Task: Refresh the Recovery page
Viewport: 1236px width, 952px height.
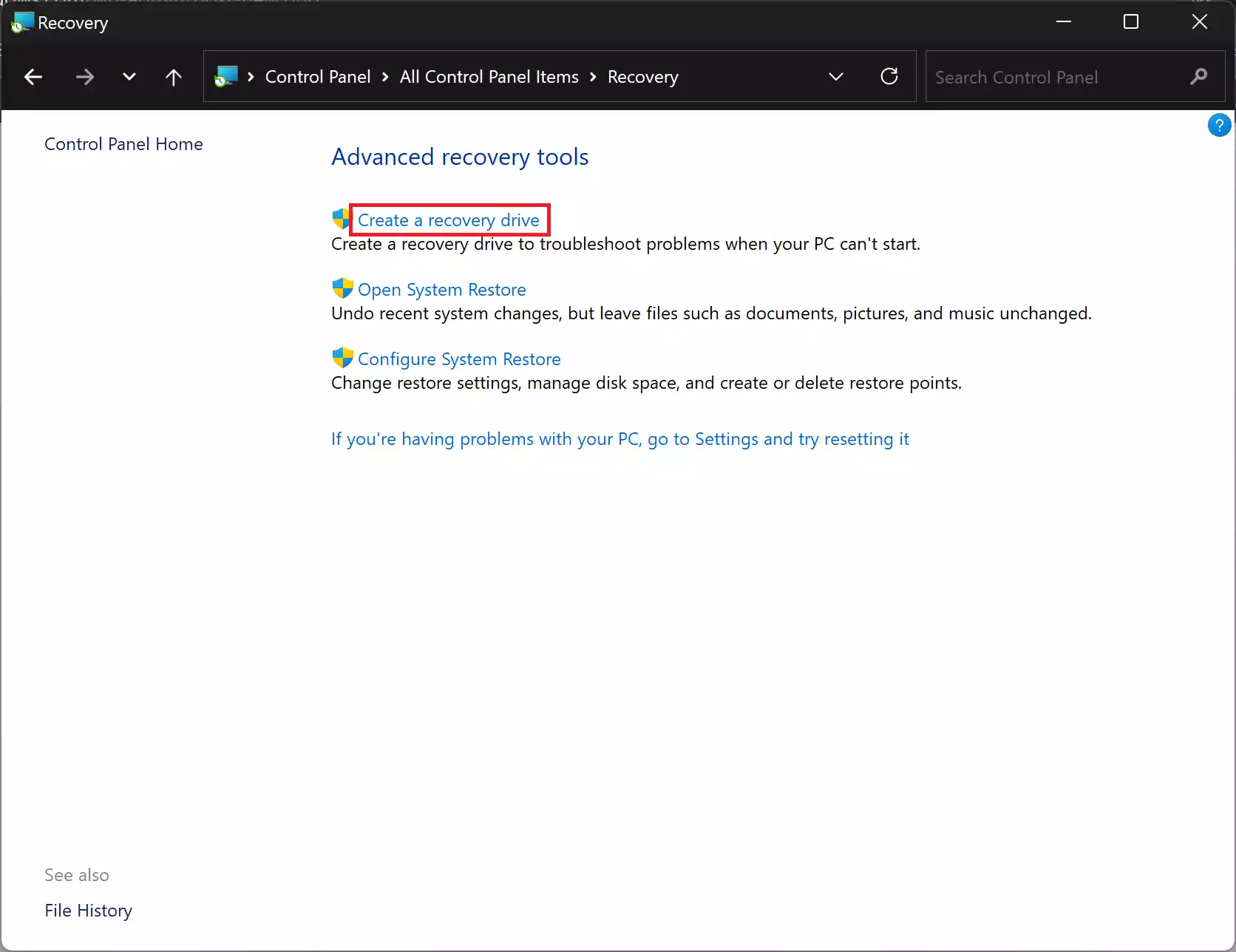Action: [x=889, y=77]
